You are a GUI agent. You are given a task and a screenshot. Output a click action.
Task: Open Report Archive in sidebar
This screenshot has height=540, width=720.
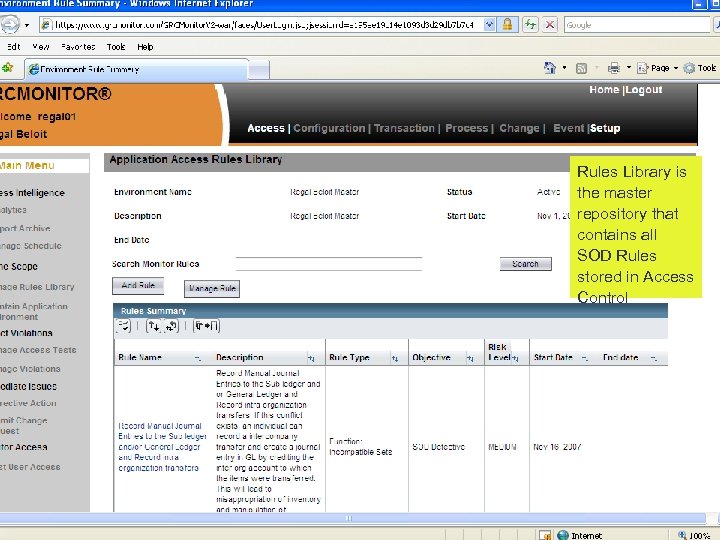point(25,228)
